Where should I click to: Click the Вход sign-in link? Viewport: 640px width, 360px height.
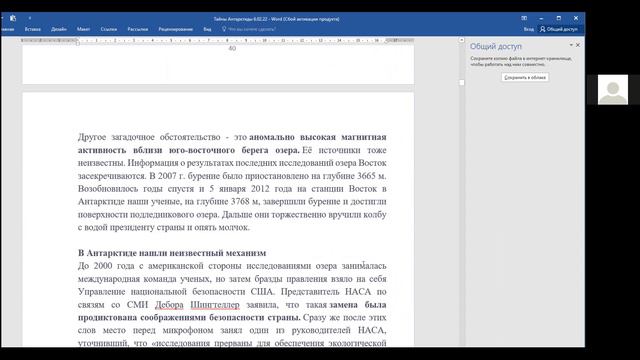tap(529, 29)
